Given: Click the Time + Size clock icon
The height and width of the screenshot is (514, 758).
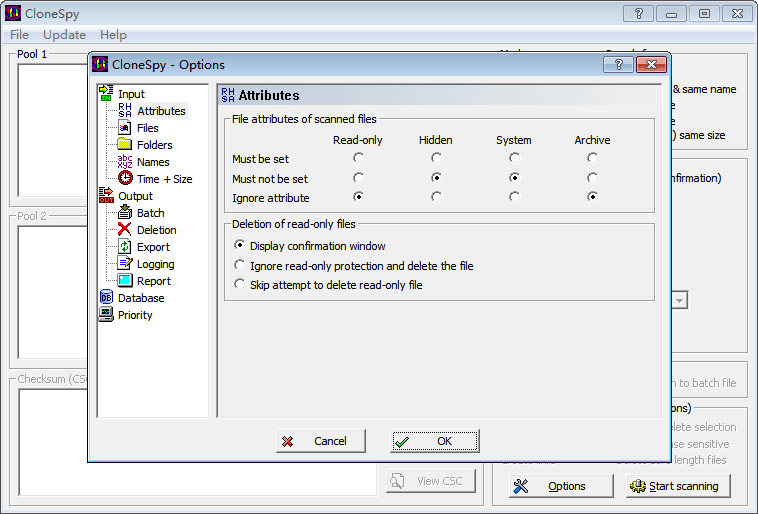Looking at the screenshot, I should tap(125, 179).
